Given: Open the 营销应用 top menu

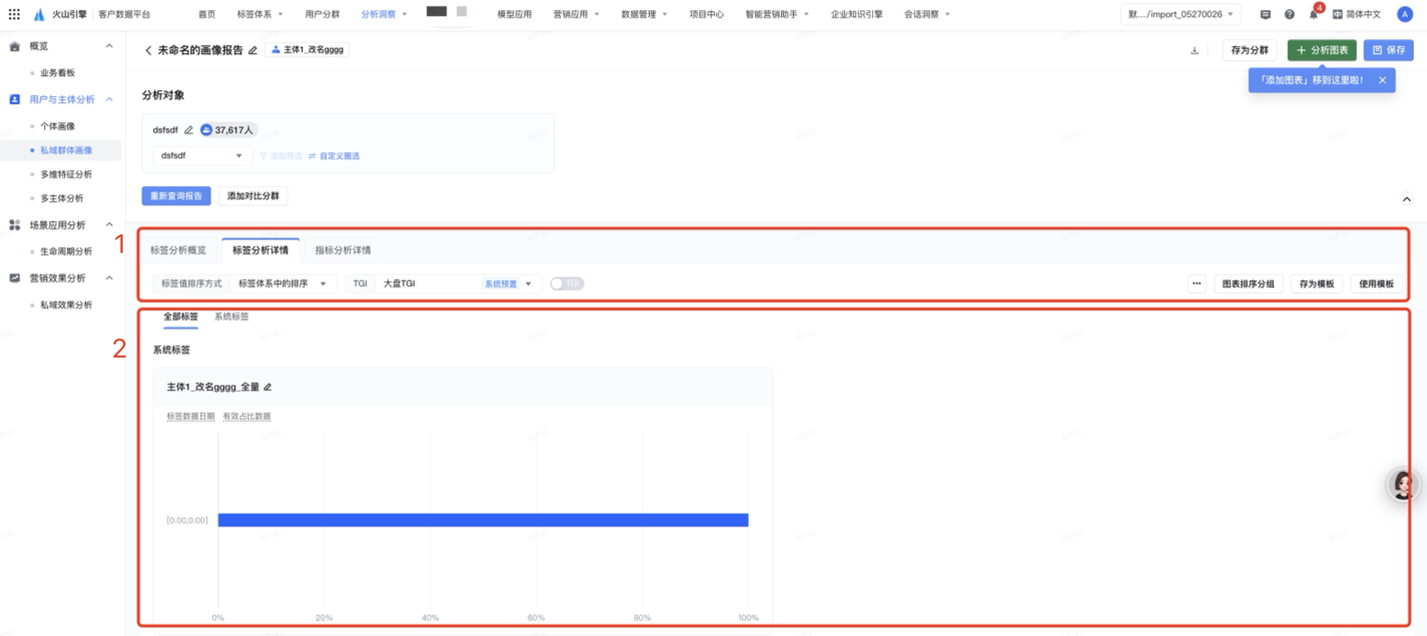Looking at the screenshot, I should click(576, 14).
